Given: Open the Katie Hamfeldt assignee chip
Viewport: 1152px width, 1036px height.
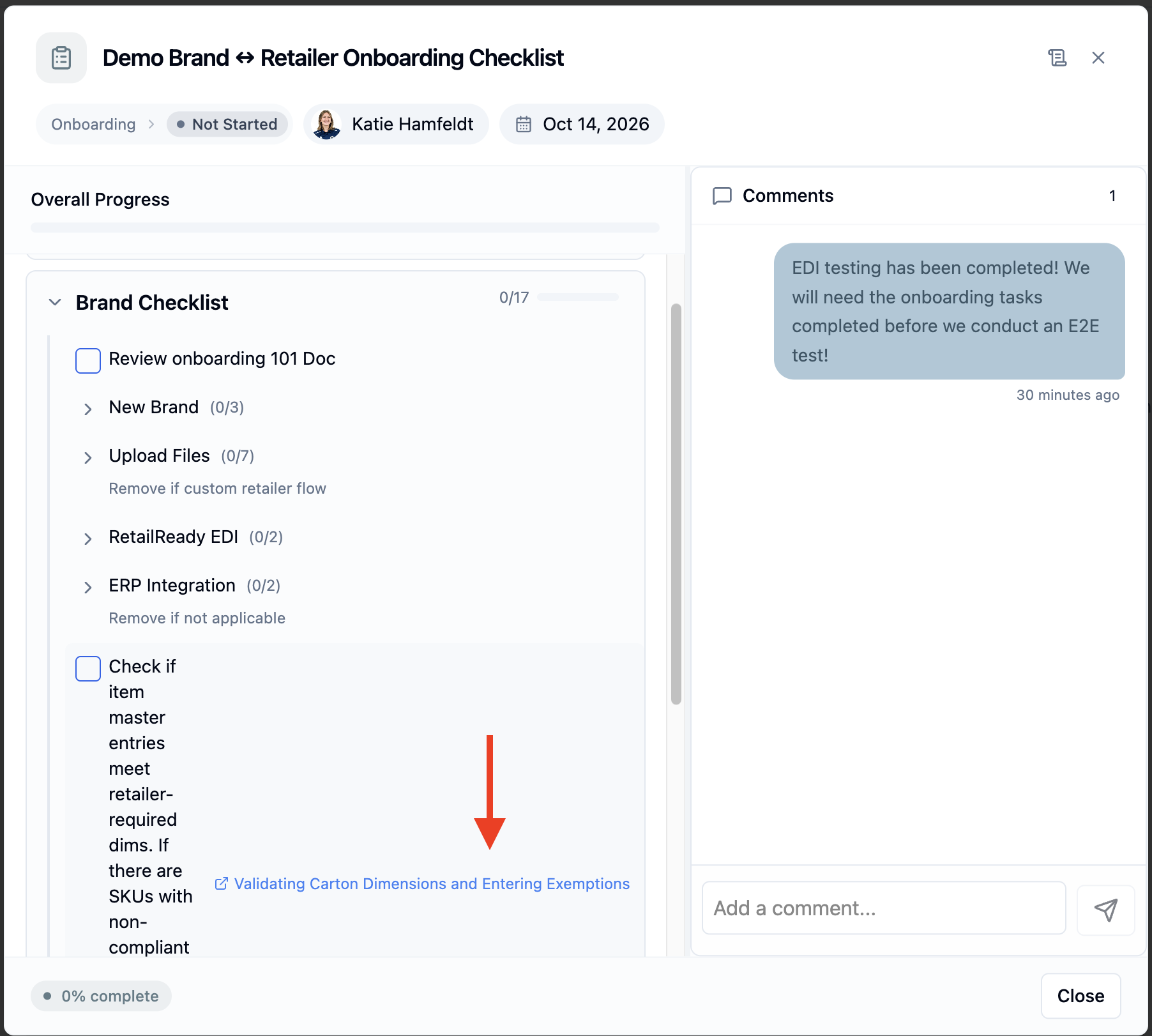Looking at the screenshot, I should coord(396,124).
